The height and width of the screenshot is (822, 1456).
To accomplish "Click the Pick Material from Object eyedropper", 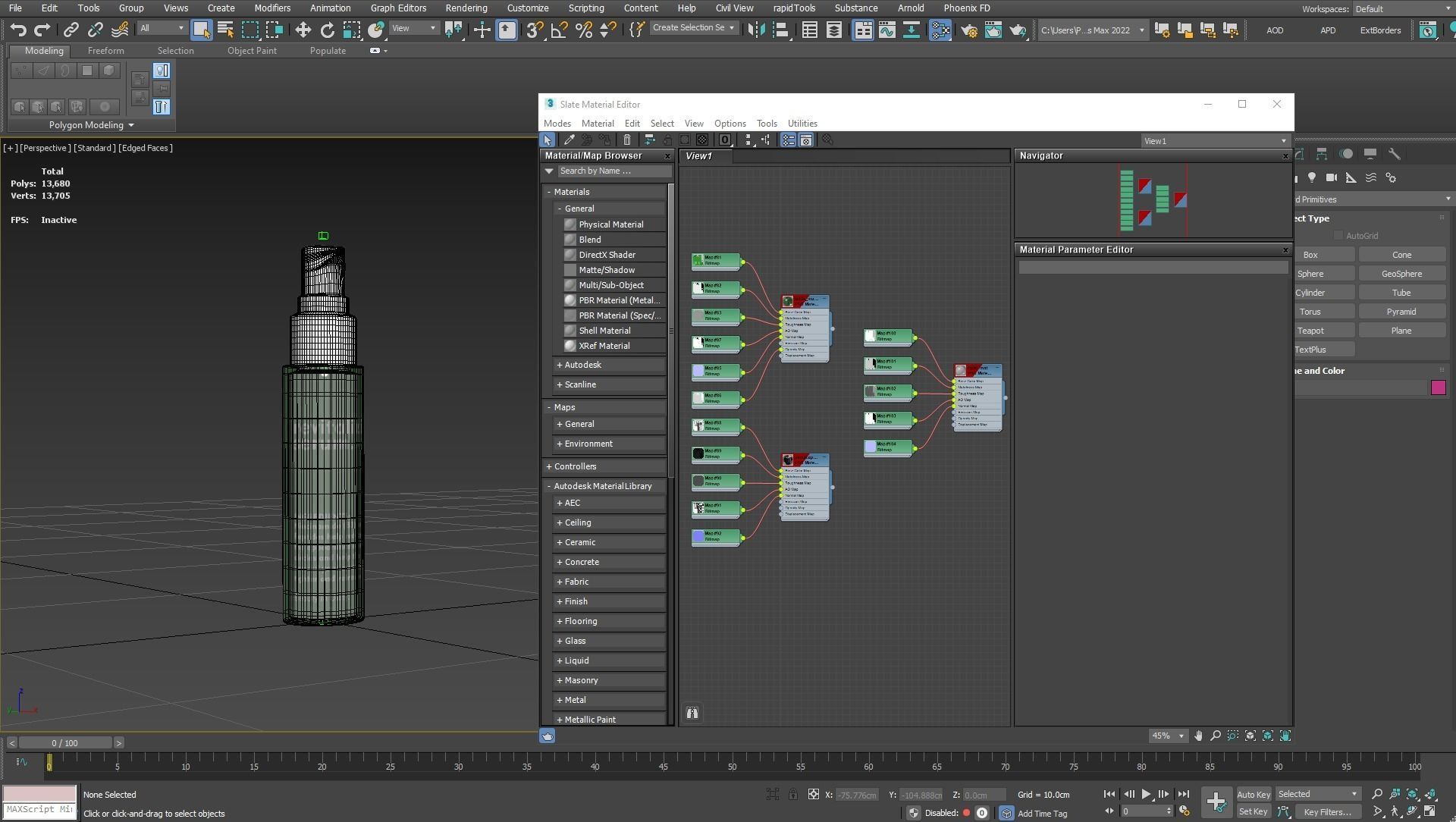I will (x=569, y=140).
